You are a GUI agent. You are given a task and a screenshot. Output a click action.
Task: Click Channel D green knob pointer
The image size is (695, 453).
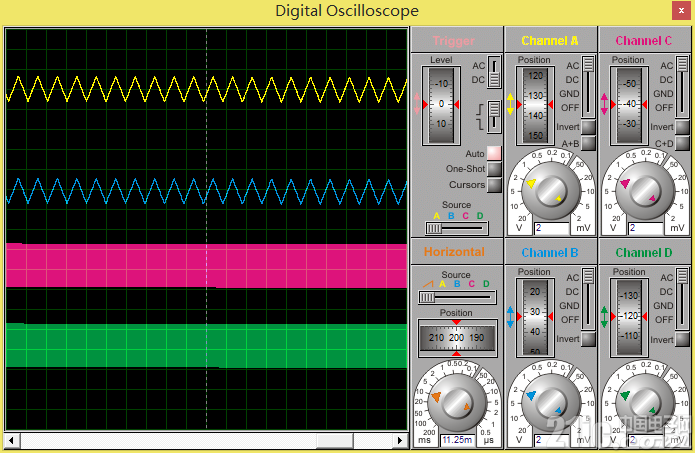[x=625, y=395]
